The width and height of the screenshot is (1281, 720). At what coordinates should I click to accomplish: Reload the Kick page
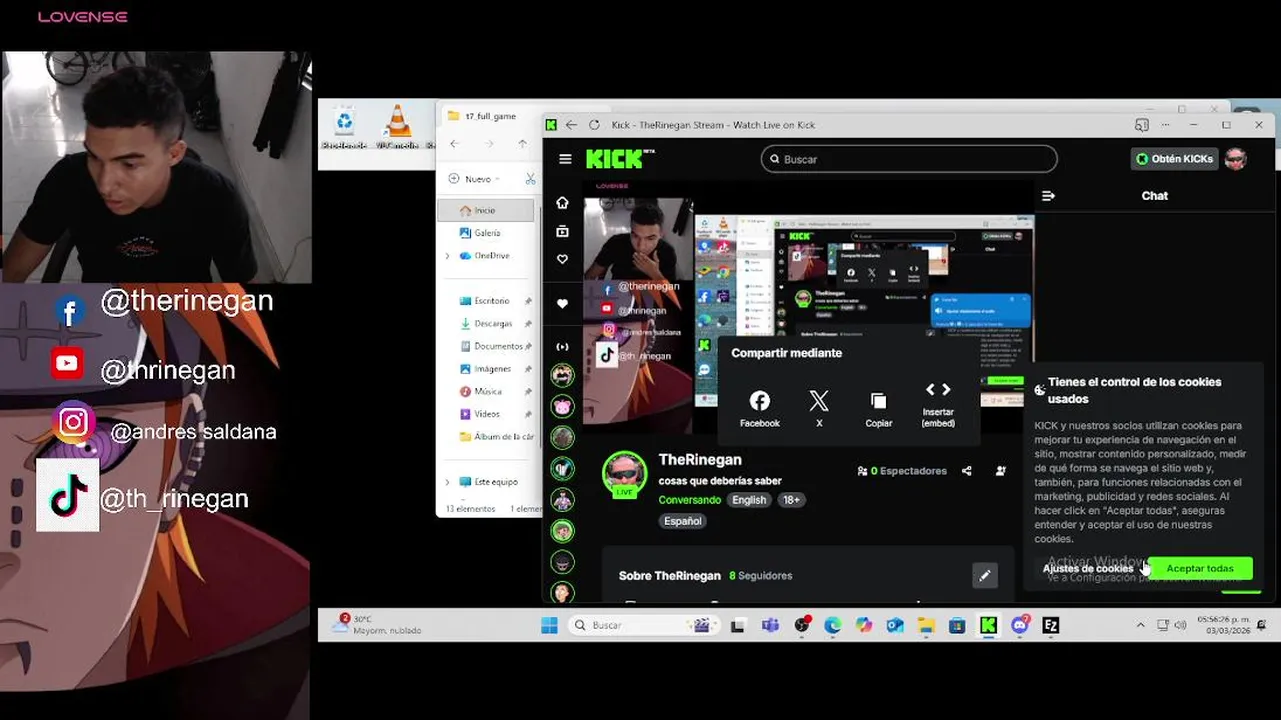(594, 125)
